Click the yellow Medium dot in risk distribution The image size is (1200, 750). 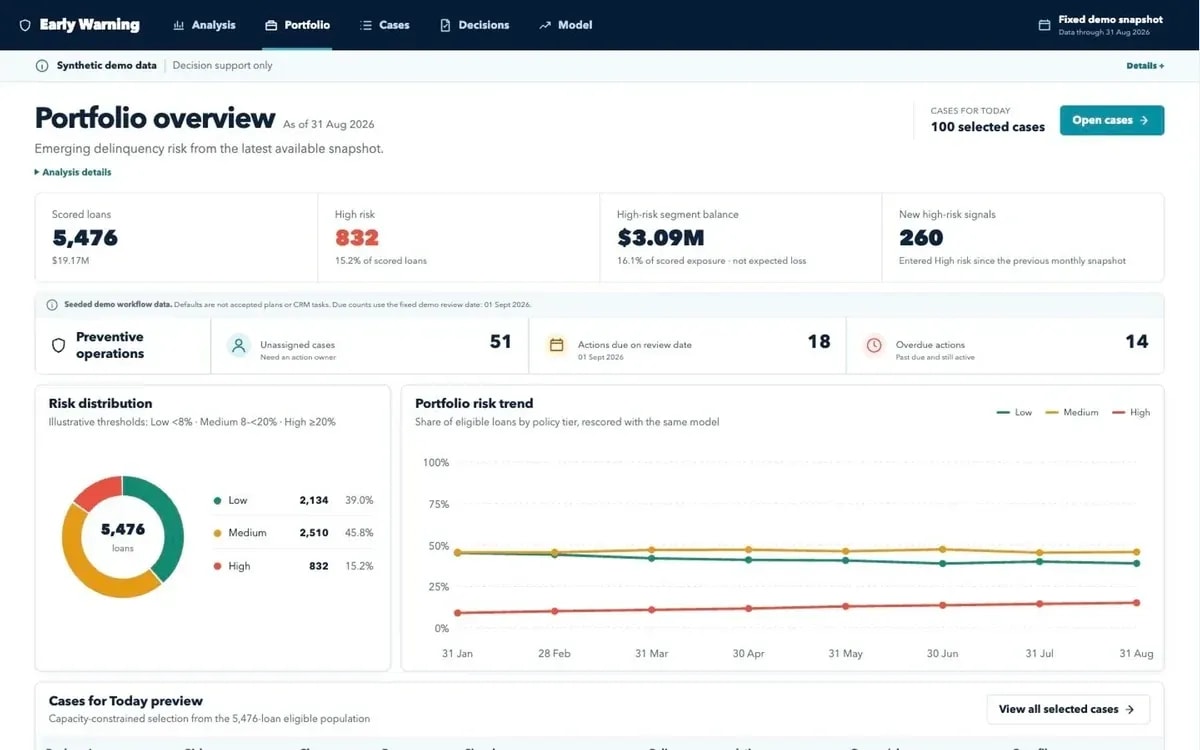217,533
